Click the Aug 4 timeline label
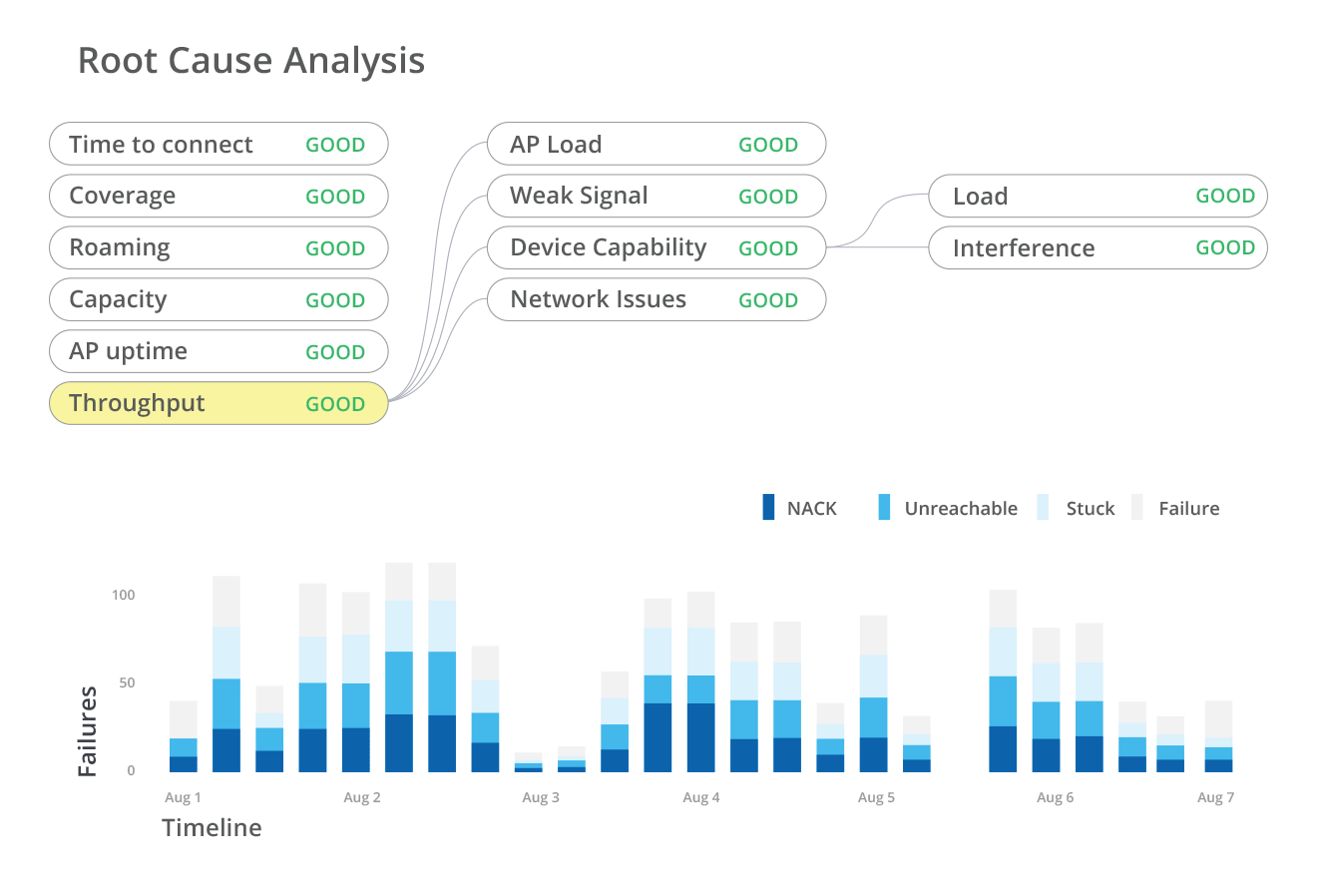 point(700,797)
